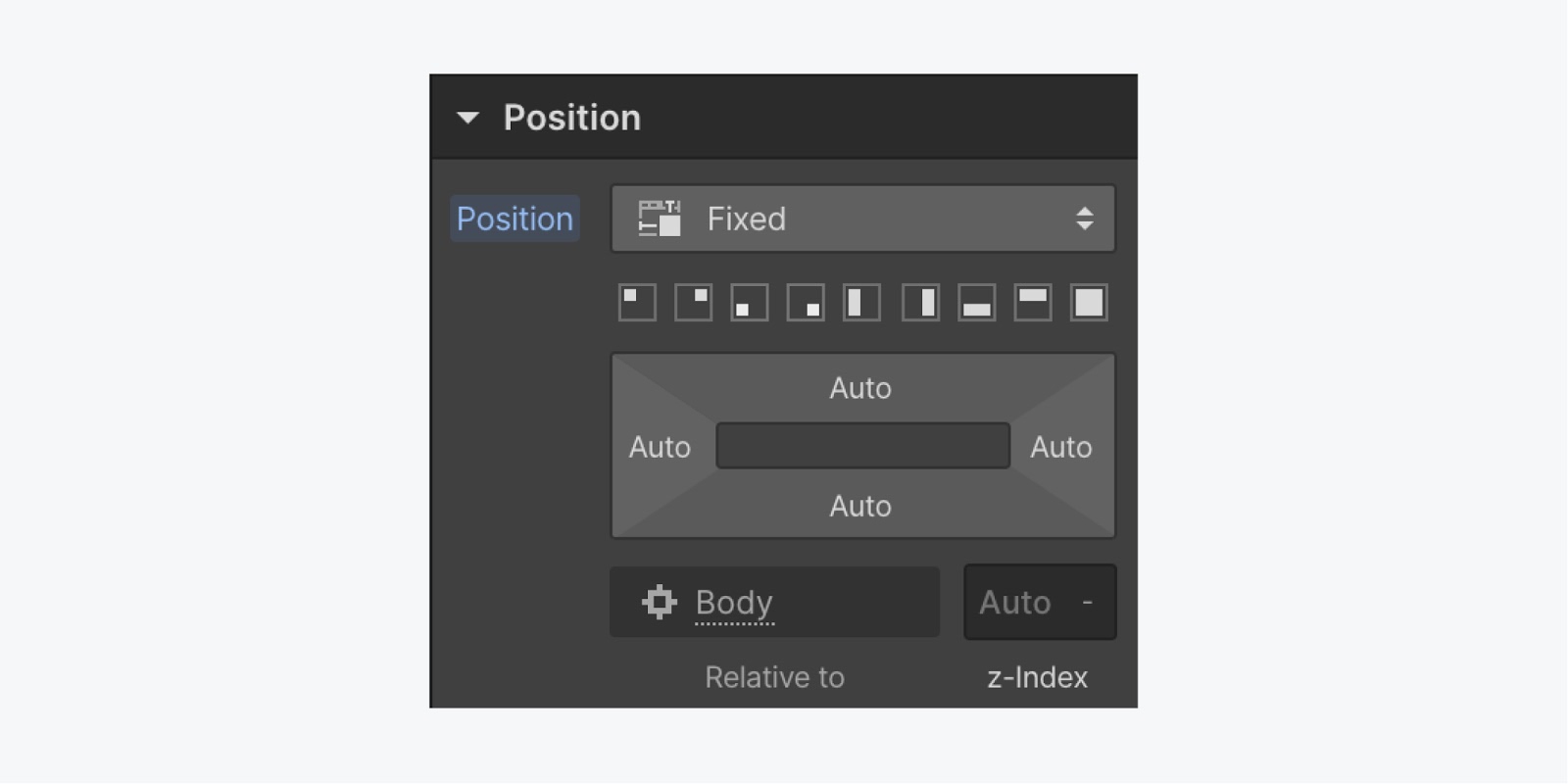1568x784 pixels.
Task: Select the full-cover position preset icon
Action: click(1089, 303)
